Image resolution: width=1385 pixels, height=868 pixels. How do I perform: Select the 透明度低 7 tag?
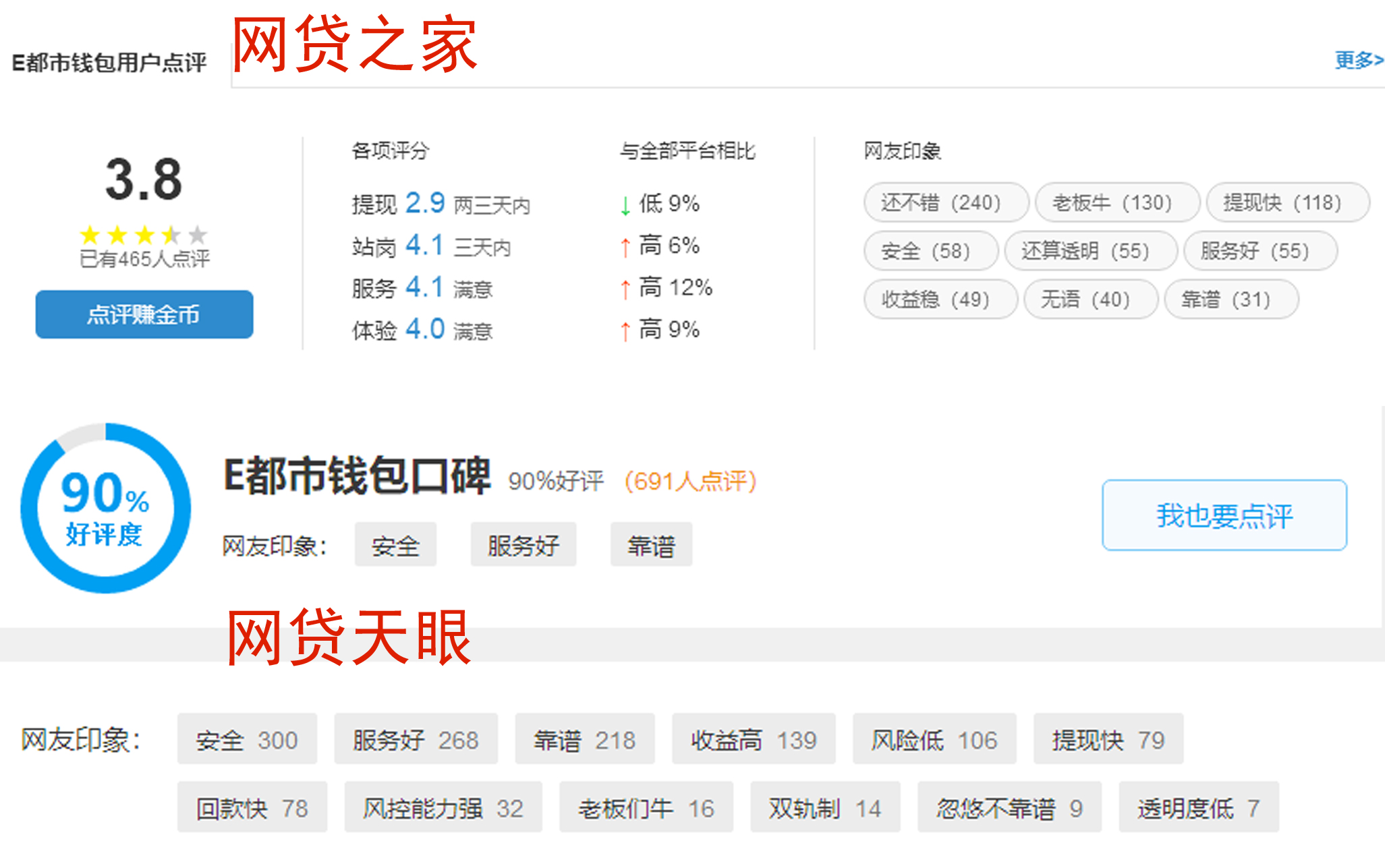(x=1199, y=807)
